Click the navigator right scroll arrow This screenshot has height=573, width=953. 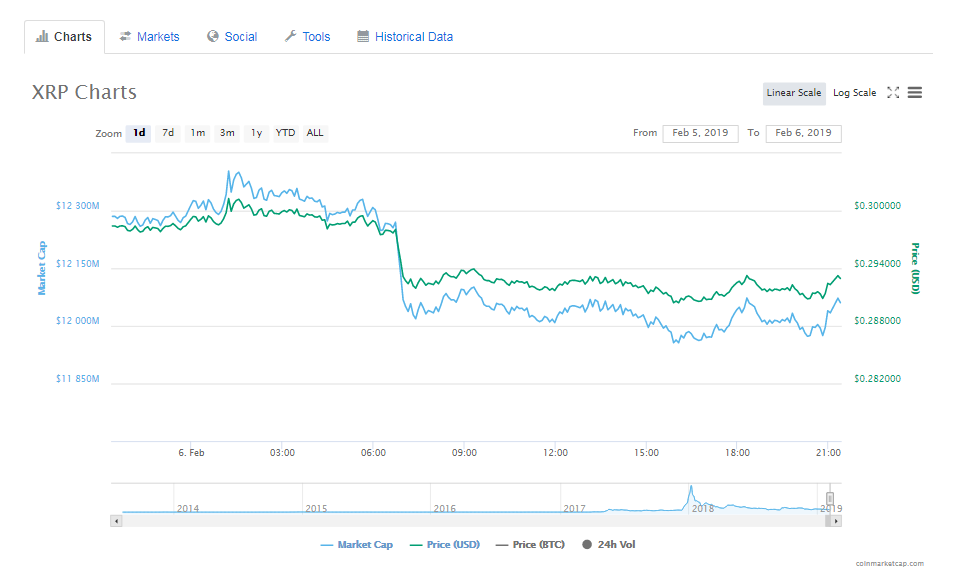click(836, 521)
